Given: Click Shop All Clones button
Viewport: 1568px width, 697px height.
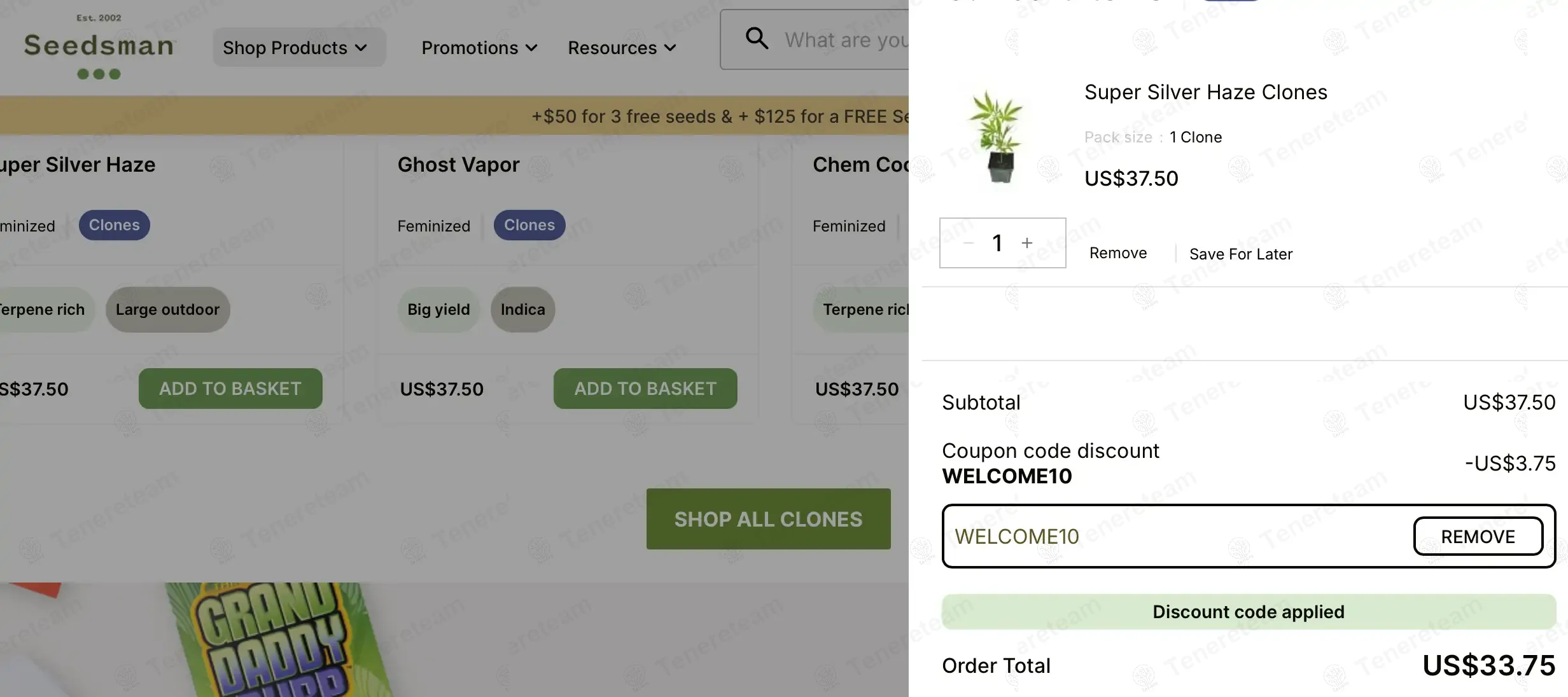Looking at the screenshot, I should 768,519.
